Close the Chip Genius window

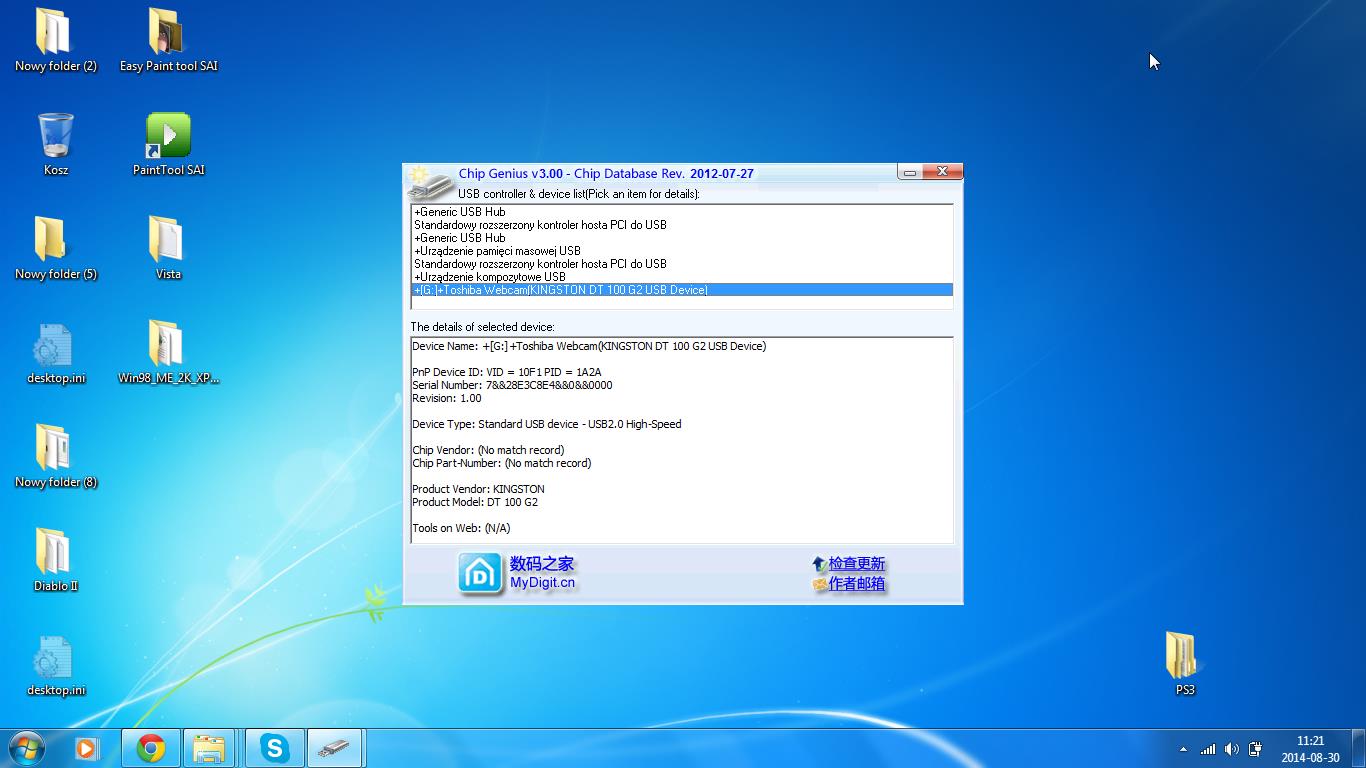[942, 172]
